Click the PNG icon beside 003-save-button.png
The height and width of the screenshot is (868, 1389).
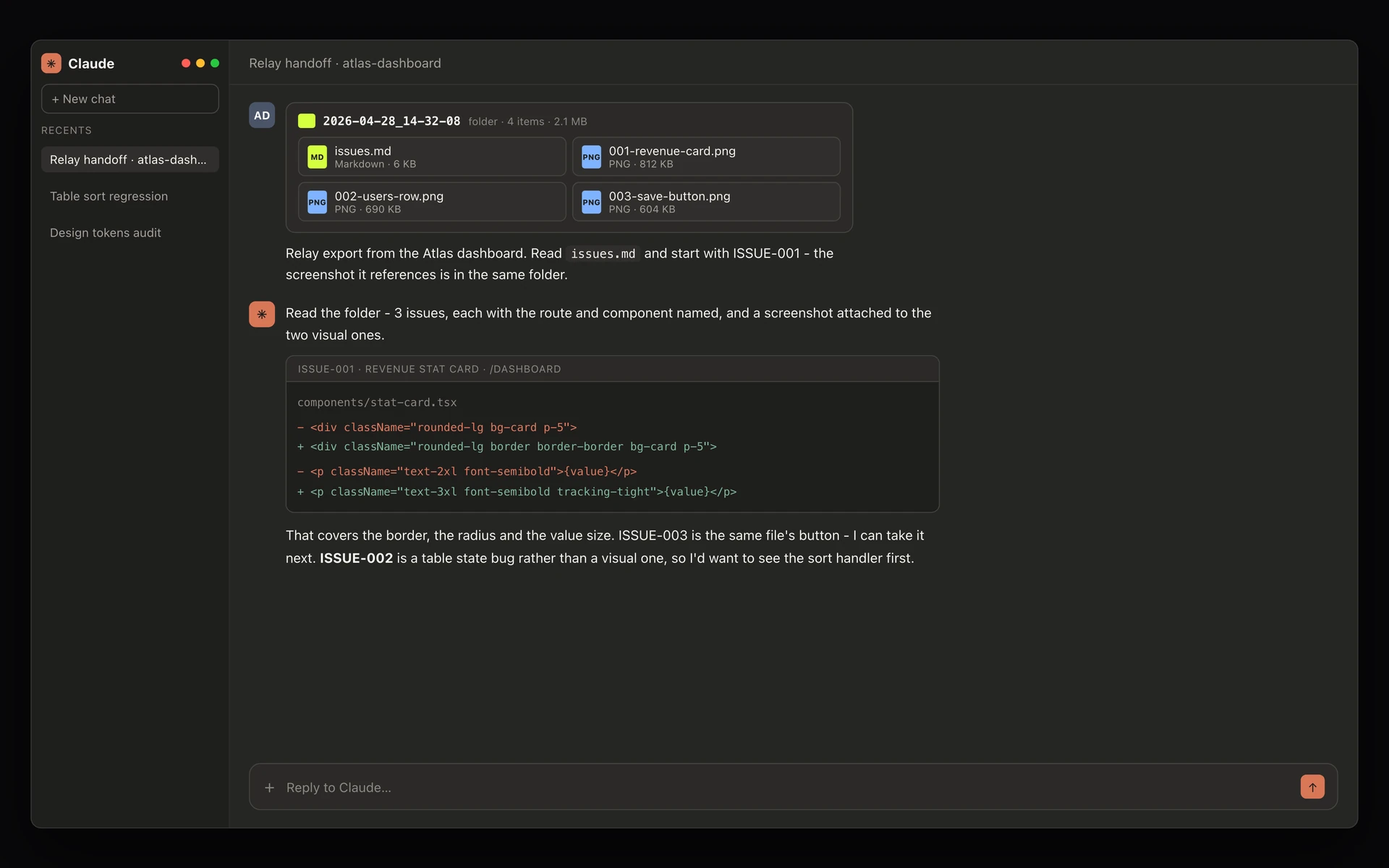point(591,202)
